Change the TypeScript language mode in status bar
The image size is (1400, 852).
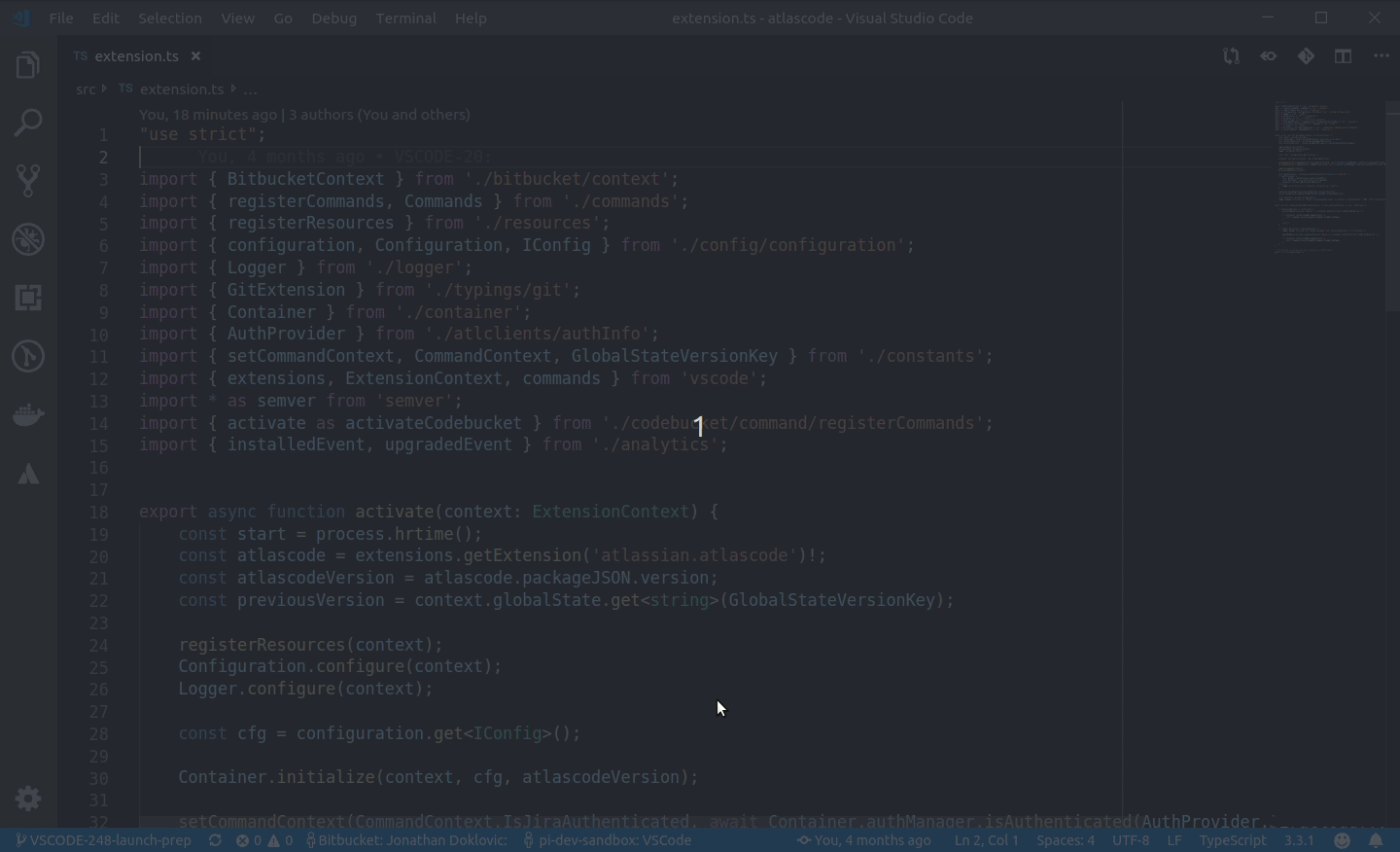(x=1232, y=840)
